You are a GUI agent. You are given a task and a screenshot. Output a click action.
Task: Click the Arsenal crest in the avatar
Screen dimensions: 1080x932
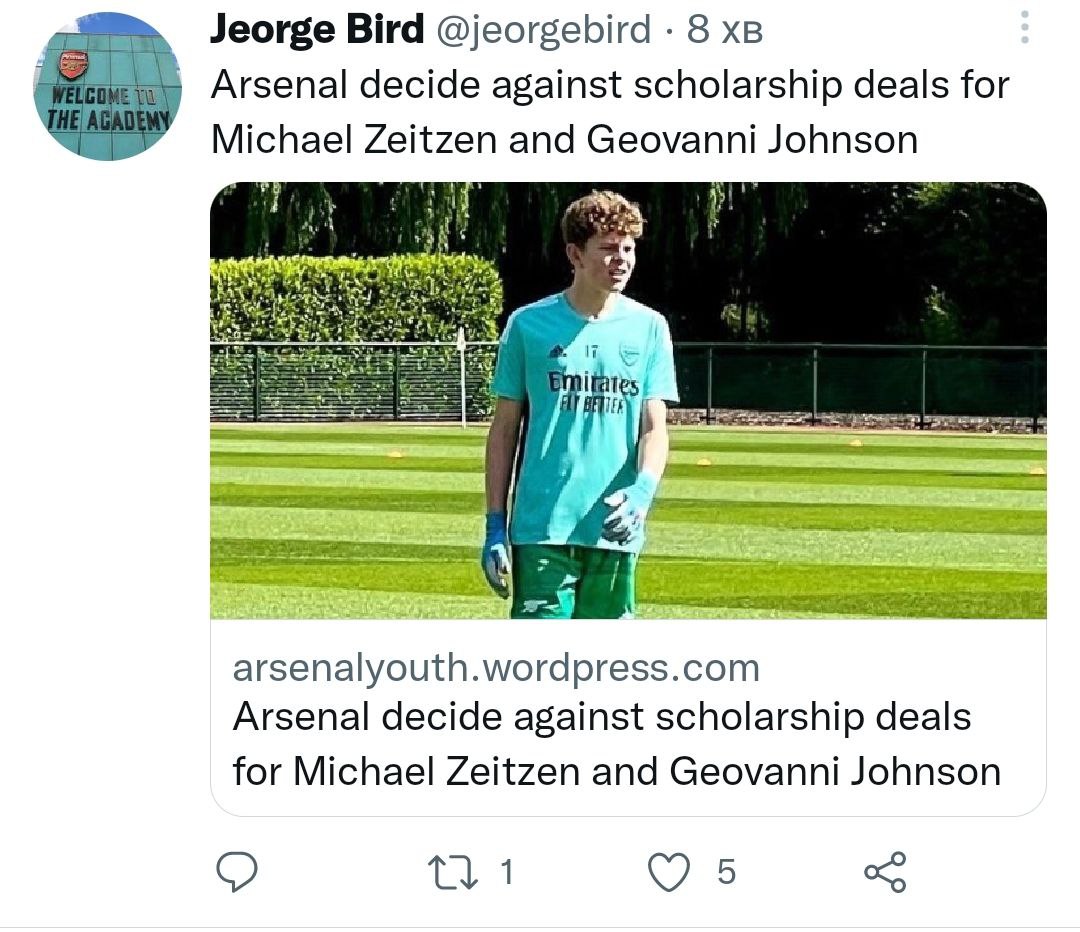[73, 65]
